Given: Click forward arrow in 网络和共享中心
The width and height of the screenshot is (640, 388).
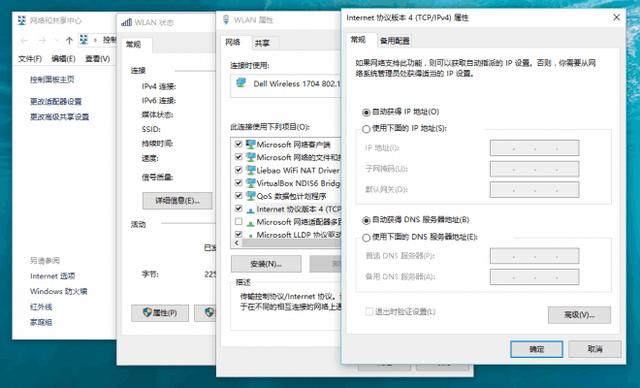Looking at the screenshot, I should point(42,40).
